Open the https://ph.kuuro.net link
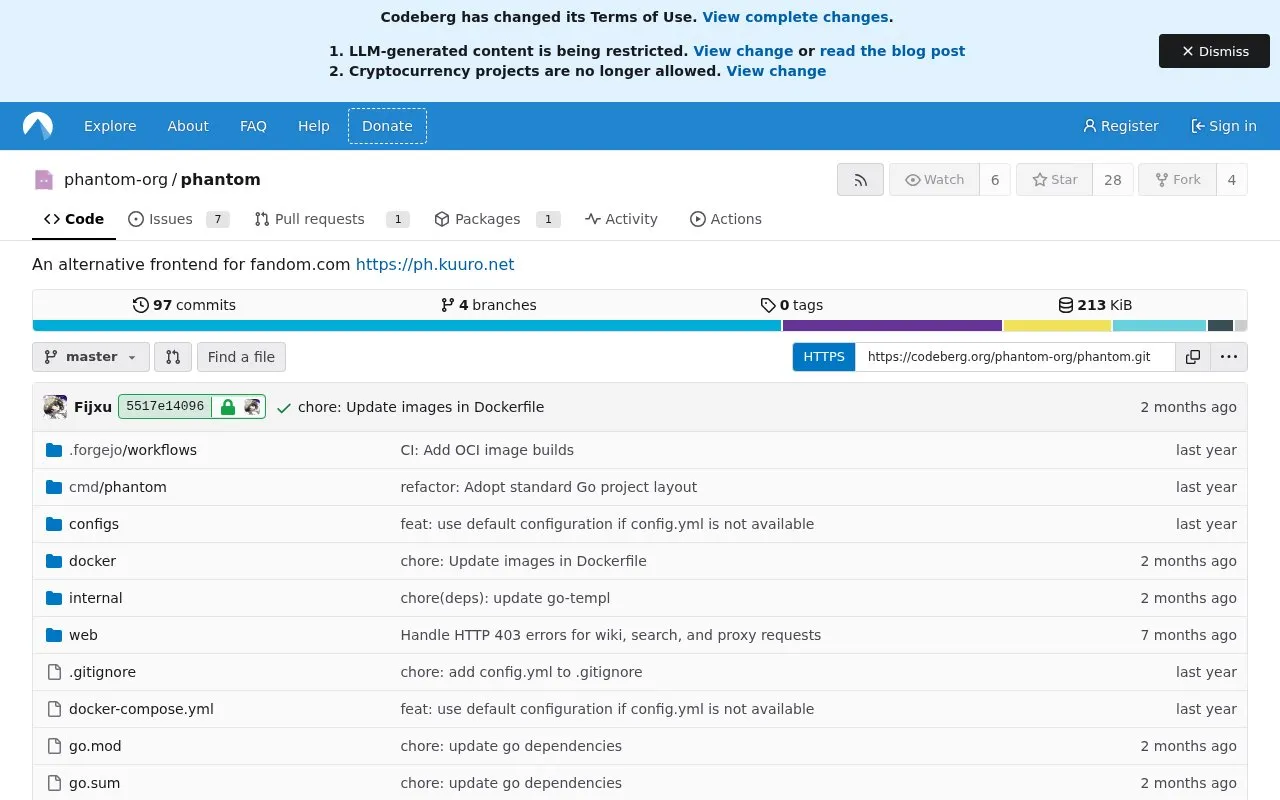Viewport: 1280px width, 800px height. (x=435, y=265)
